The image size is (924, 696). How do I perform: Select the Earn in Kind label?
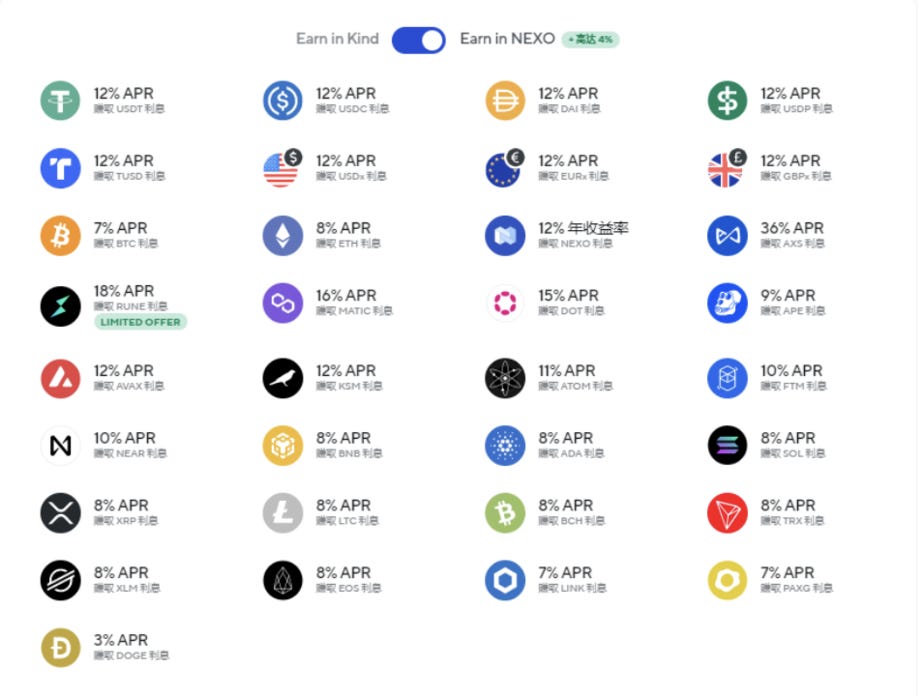[x=337, y=39]
